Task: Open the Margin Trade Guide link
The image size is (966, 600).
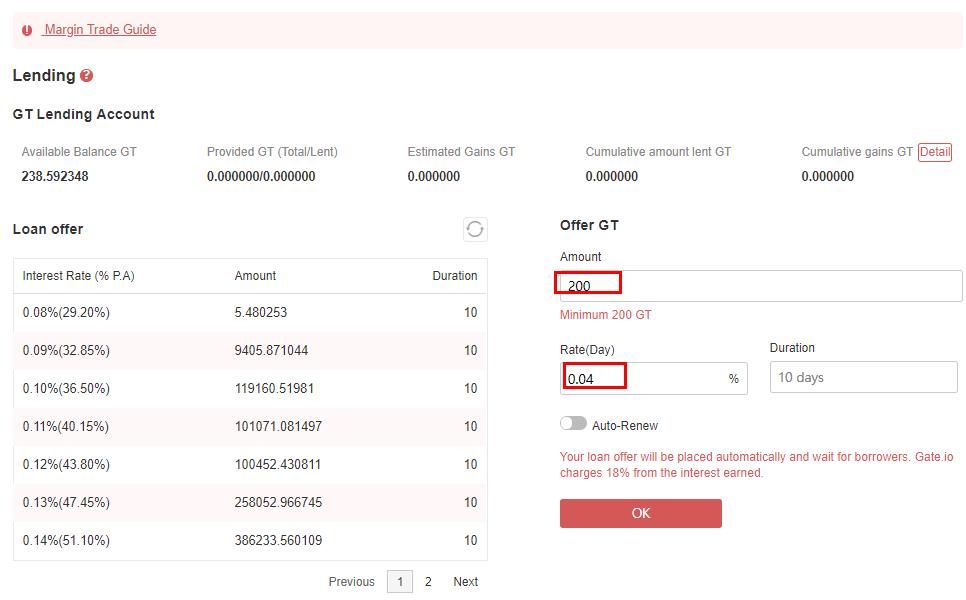Action: point(99,30)
